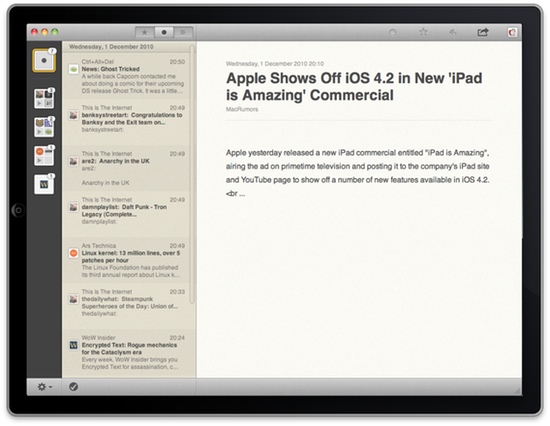Mark all as read with checkmark button
The image size is (550, 426).
tap(74, 387)
